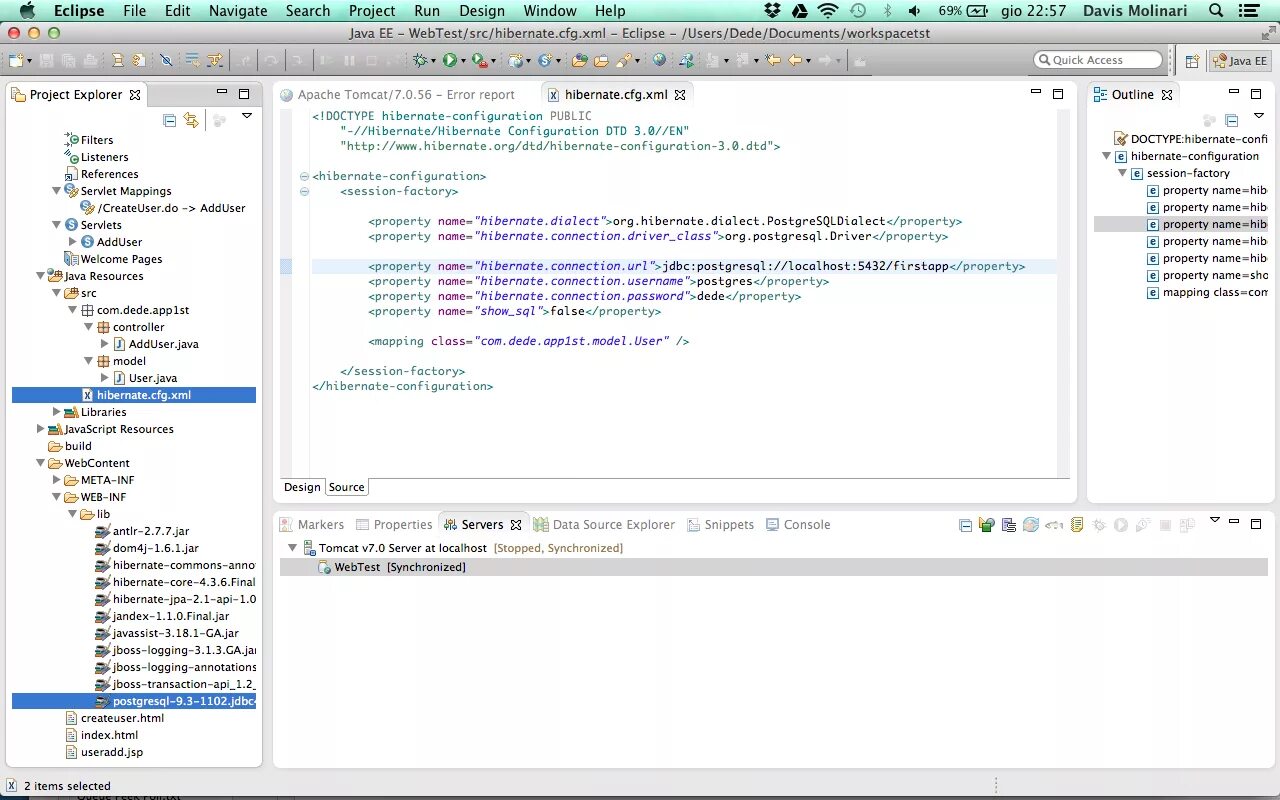The image size is (1280, 800).
Task: Select mapping class node in Outline
Action: click(1206, 293)
